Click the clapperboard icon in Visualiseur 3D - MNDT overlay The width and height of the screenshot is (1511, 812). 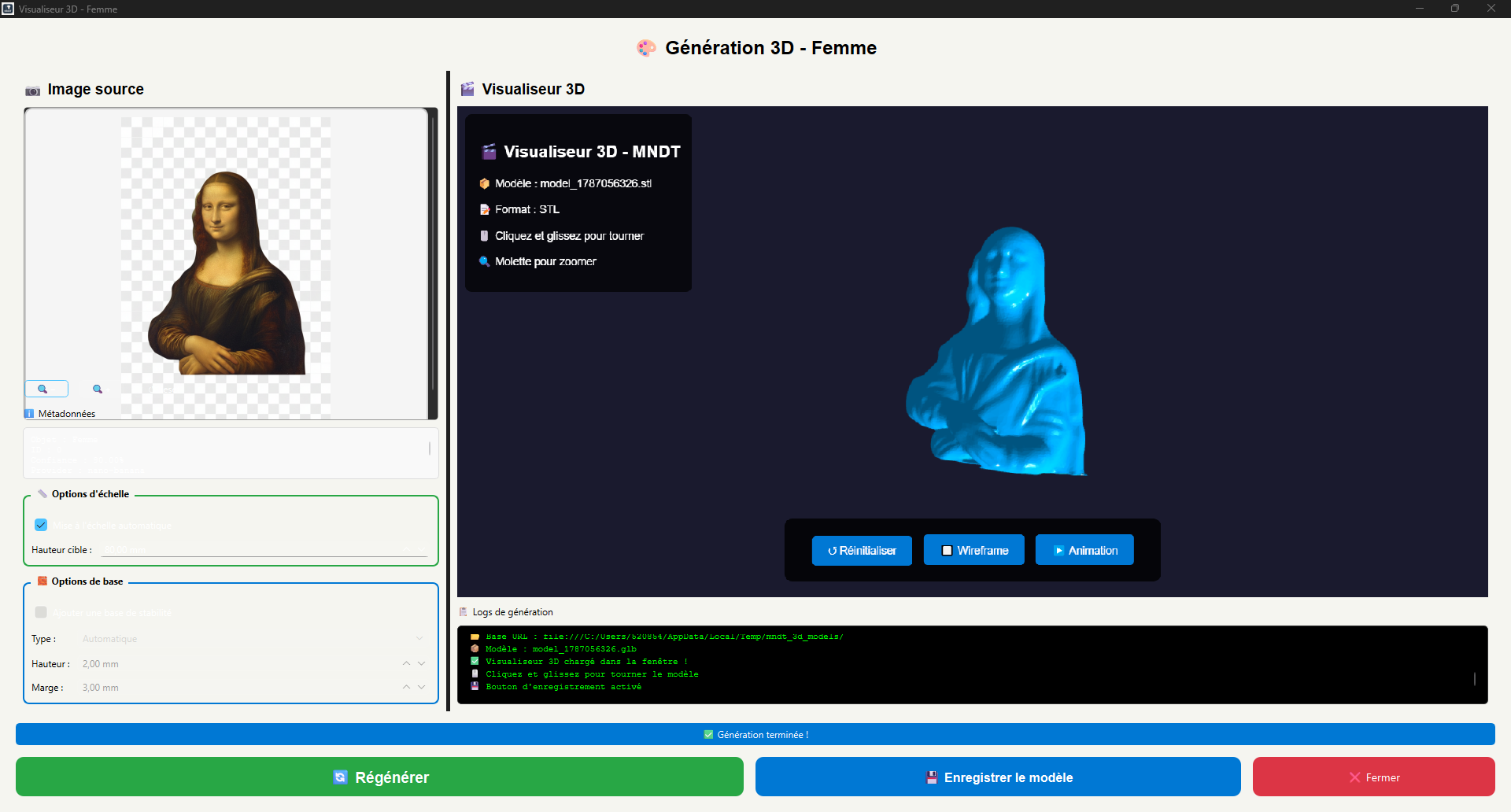pyautogui.click(x=490, y=151)
